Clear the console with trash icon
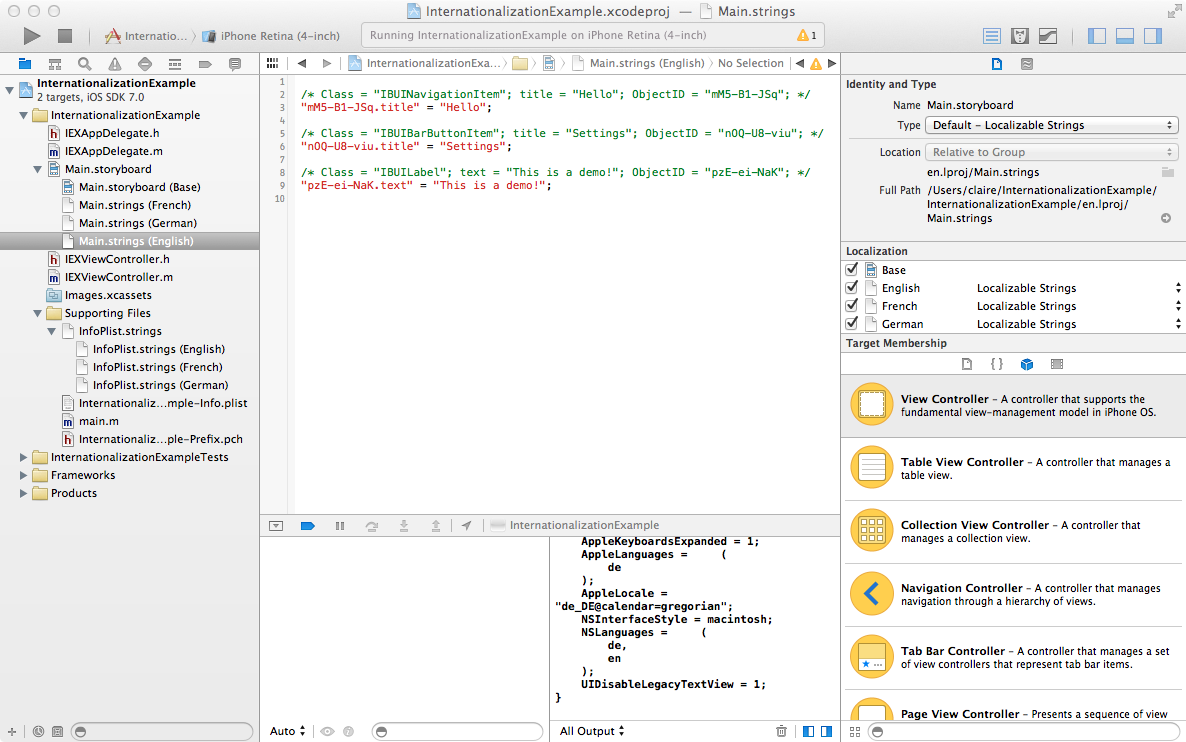 (x=781, y=731)
